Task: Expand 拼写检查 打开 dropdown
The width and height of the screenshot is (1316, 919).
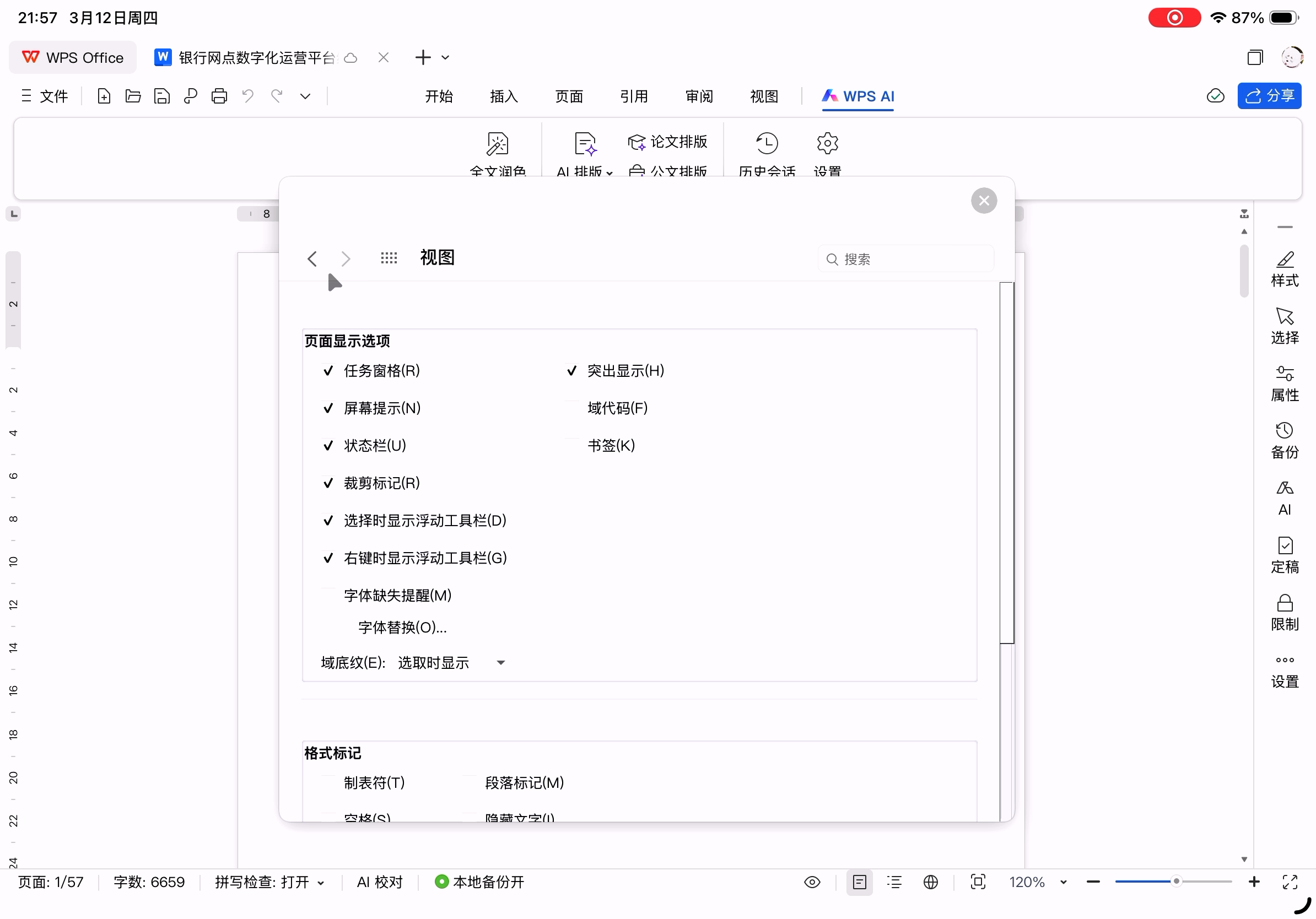Action: (x=321, y=883)
